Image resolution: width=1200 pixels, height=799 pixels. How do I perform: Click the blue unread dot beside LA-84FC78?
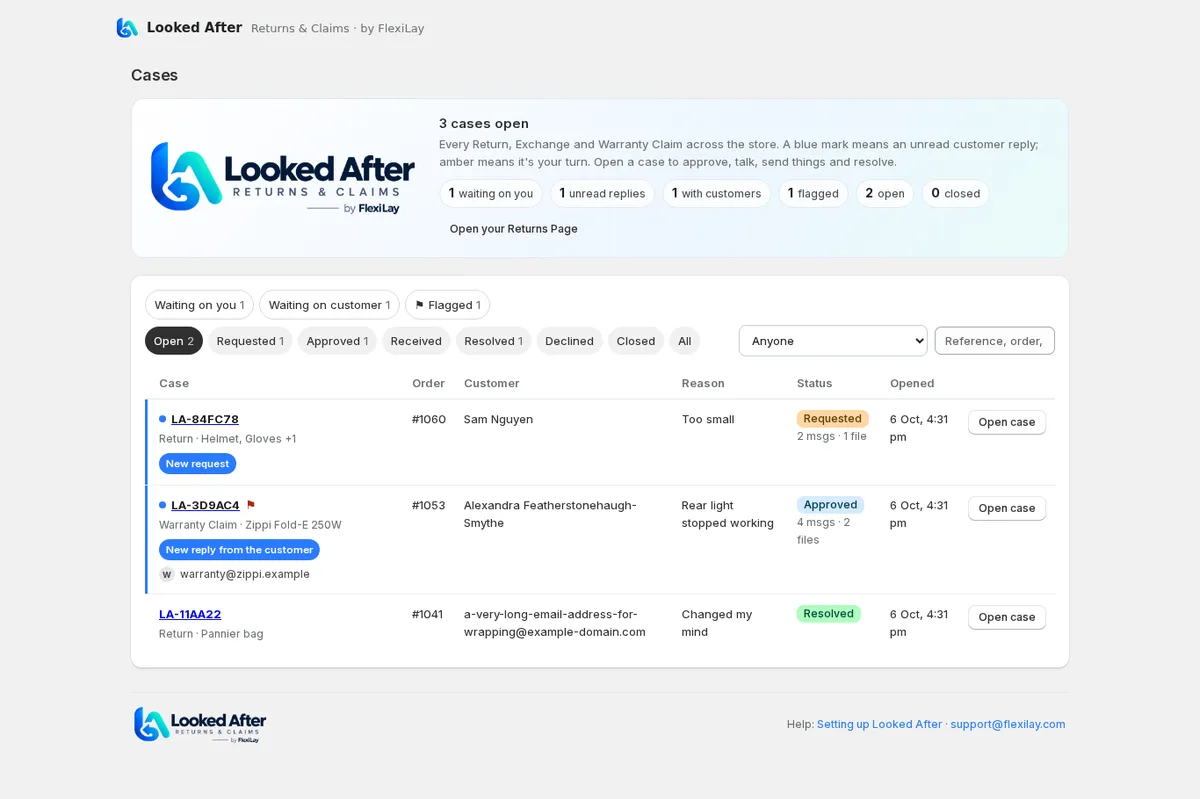[x=163, y=419]
